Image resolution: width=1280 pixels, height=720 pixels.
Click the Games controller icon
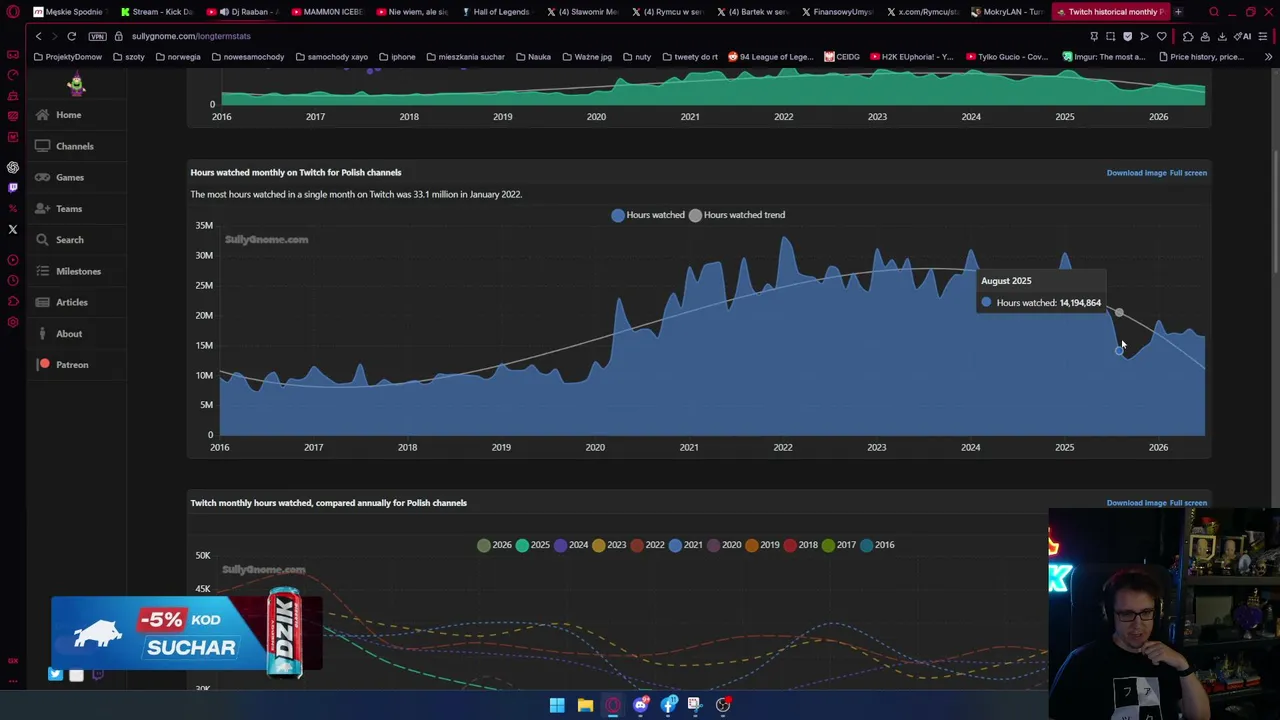(x=42, y=177)
